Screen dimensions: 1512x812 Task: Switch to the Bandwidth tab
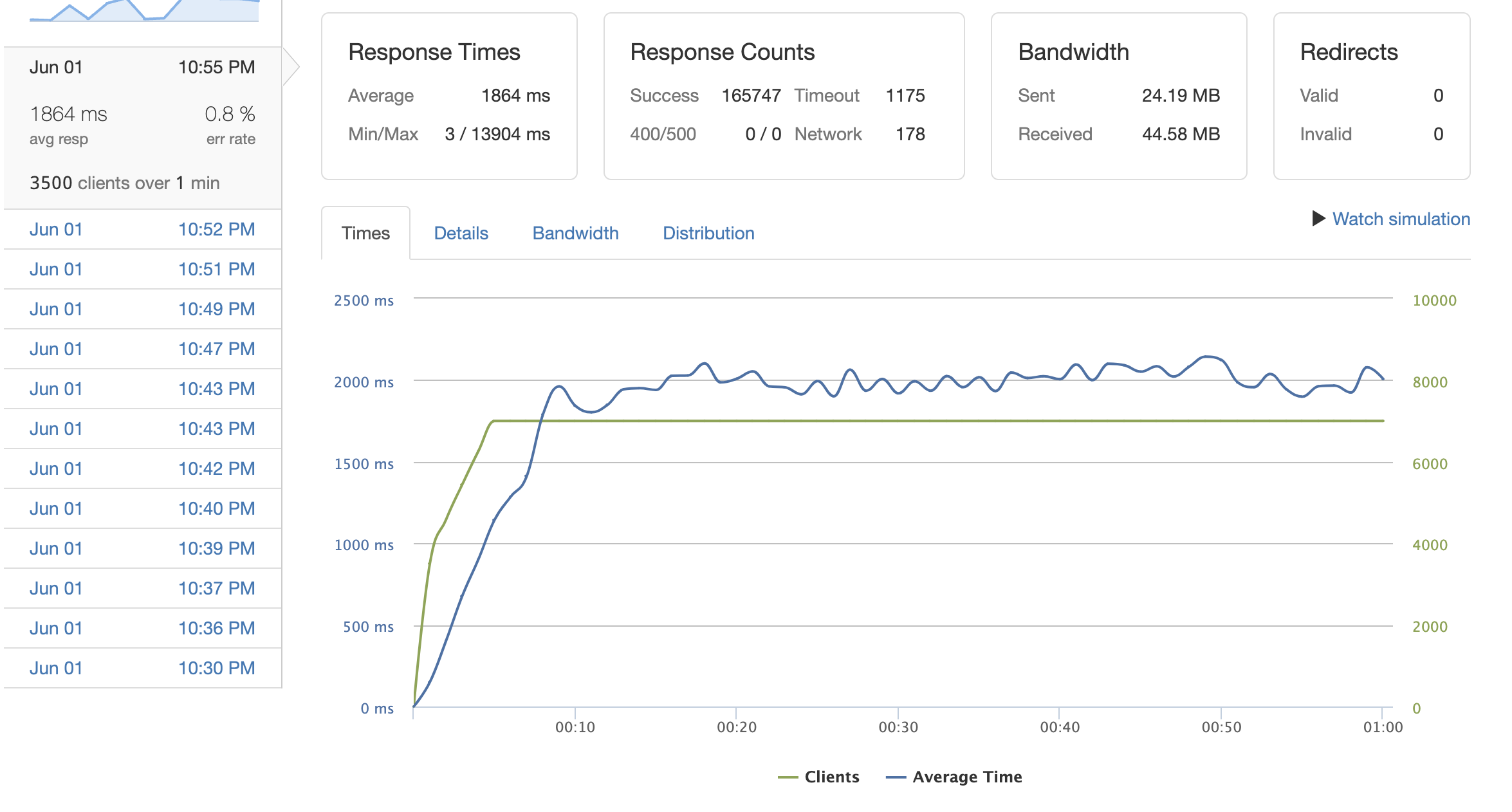[x=575, y=233]
